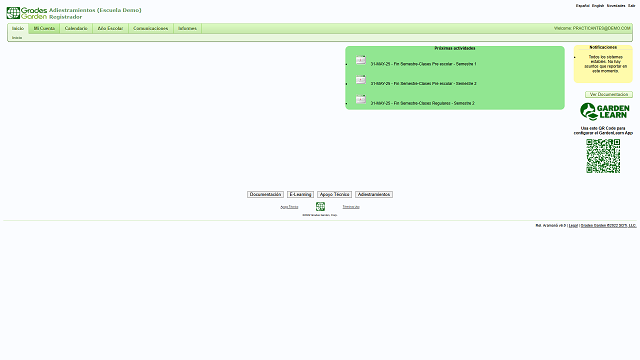Click the Notificaciones heading

tap(603, 47)
